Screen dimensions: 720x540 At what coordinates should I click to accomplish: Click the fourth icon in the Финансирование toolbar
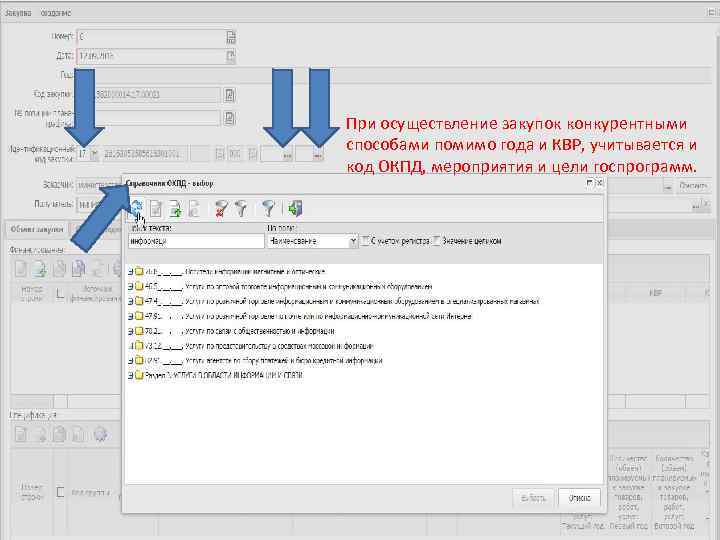pos(79,269)
